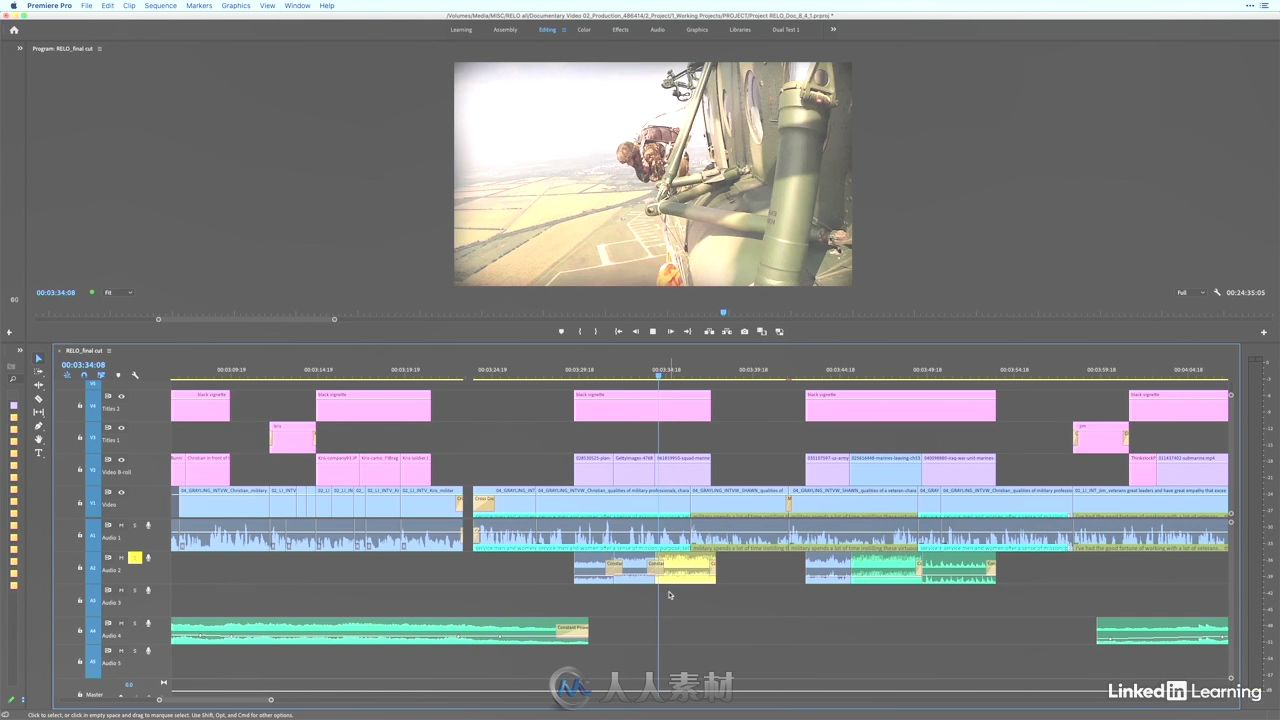Expand project panel chevrons near timeline

pyautogui.click(x=19, y=351)
